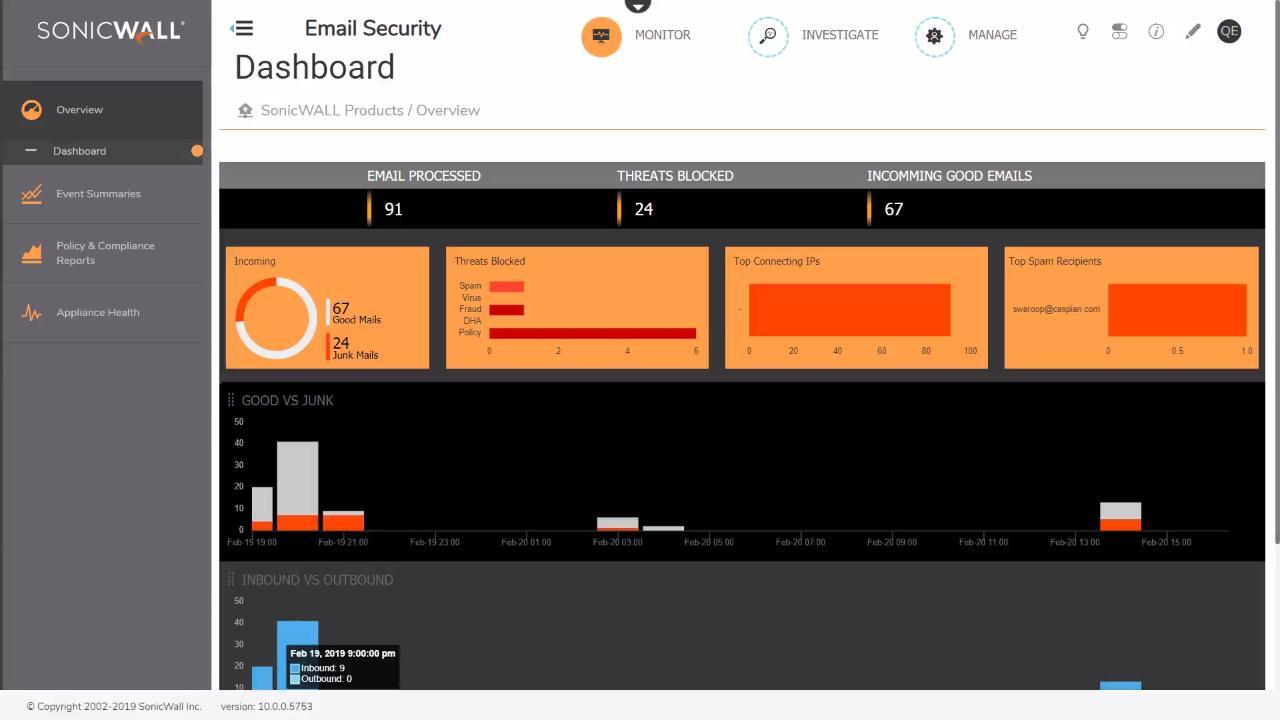Select the Dashboard menu item

80,151
